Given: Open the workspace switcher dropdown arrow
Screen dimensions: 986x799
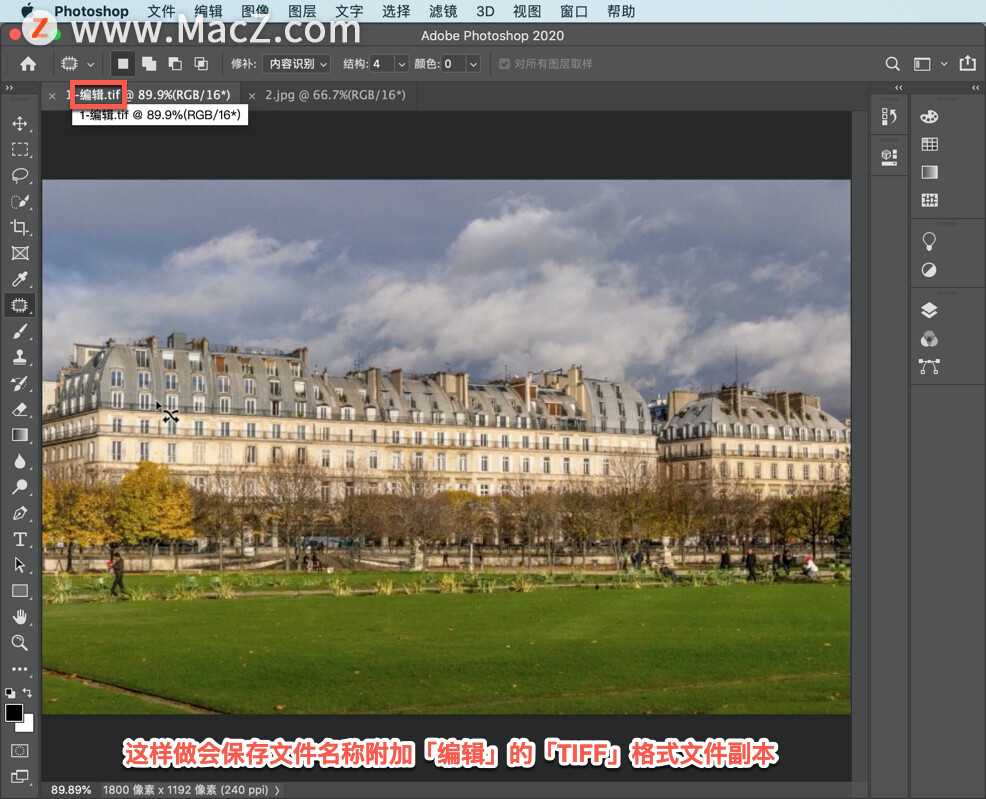Looking at the screenshot, I should tap(943, 63).
